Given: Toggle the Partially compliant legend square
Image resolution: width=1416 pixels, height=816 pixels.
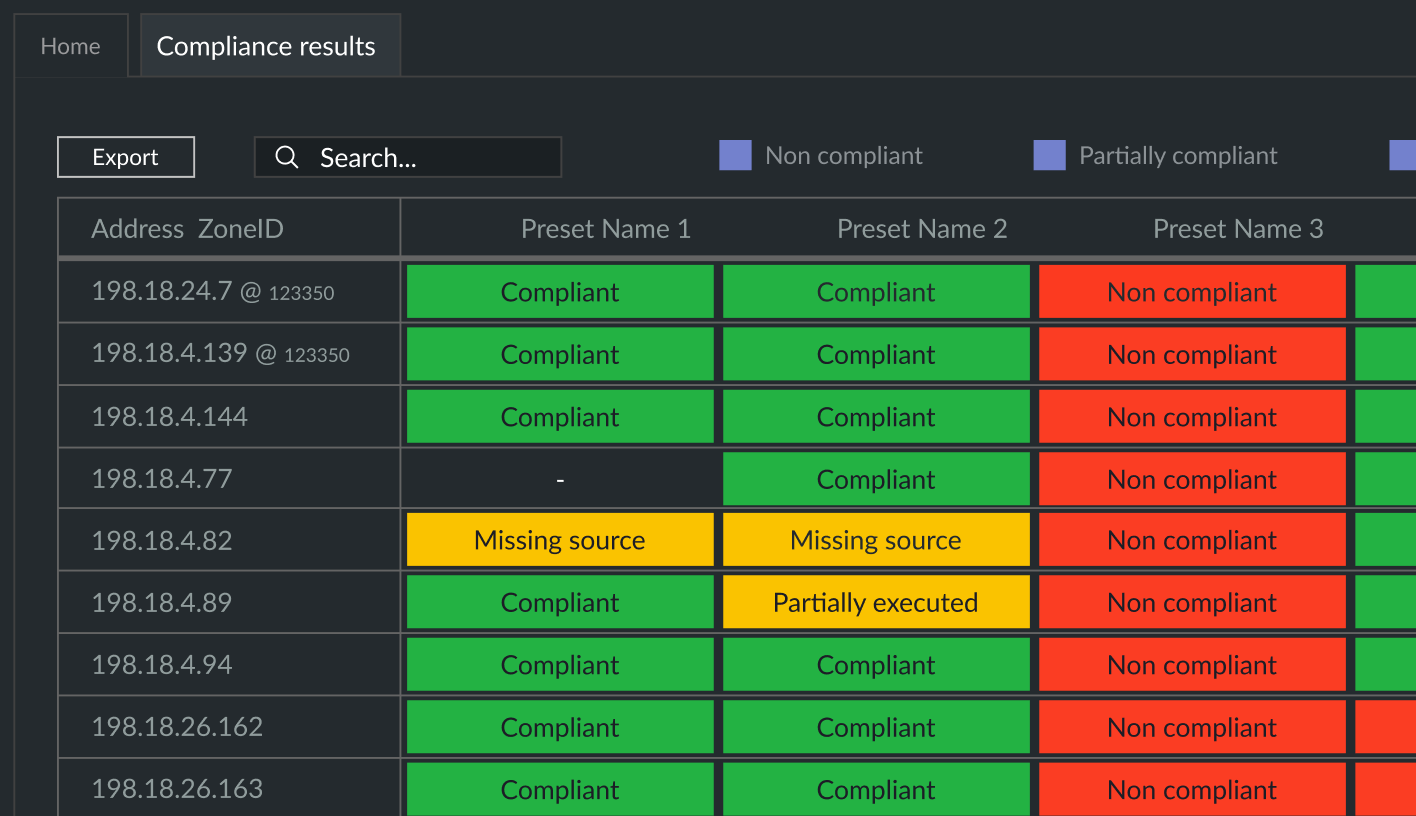Looking at the screenshot, I should point(1049,156).
